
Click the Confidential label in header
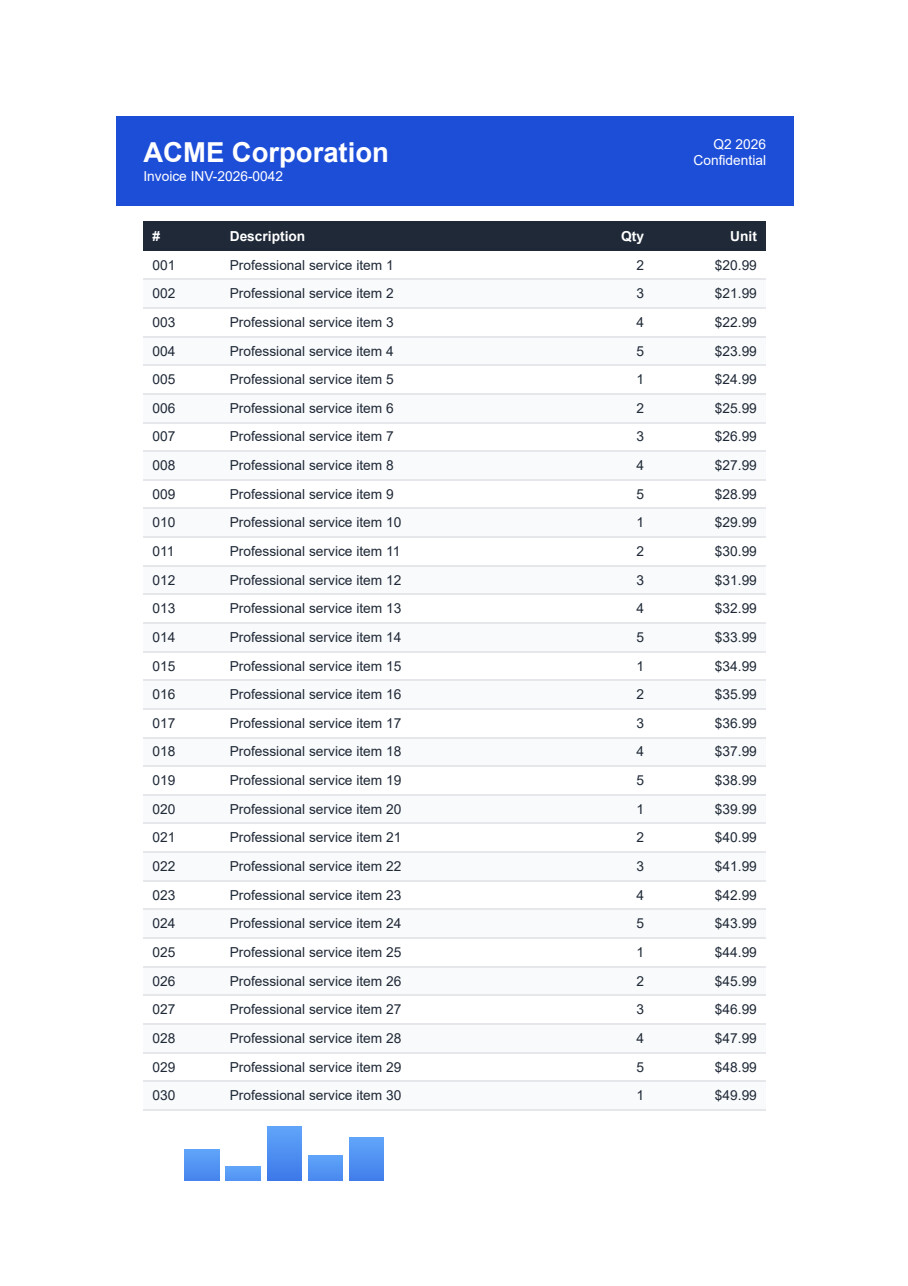point(729,160)
